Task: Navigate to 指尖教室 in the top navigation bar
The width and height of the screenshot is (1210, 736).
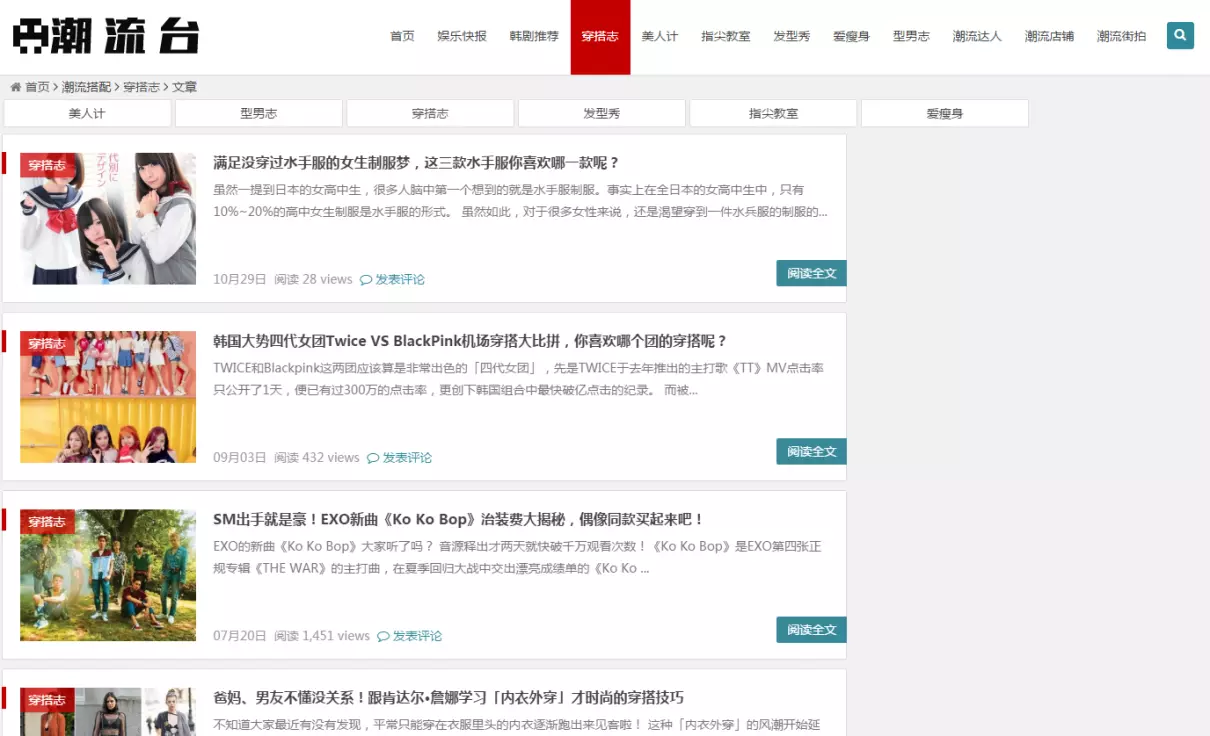Action: click(x=726, y=36)
